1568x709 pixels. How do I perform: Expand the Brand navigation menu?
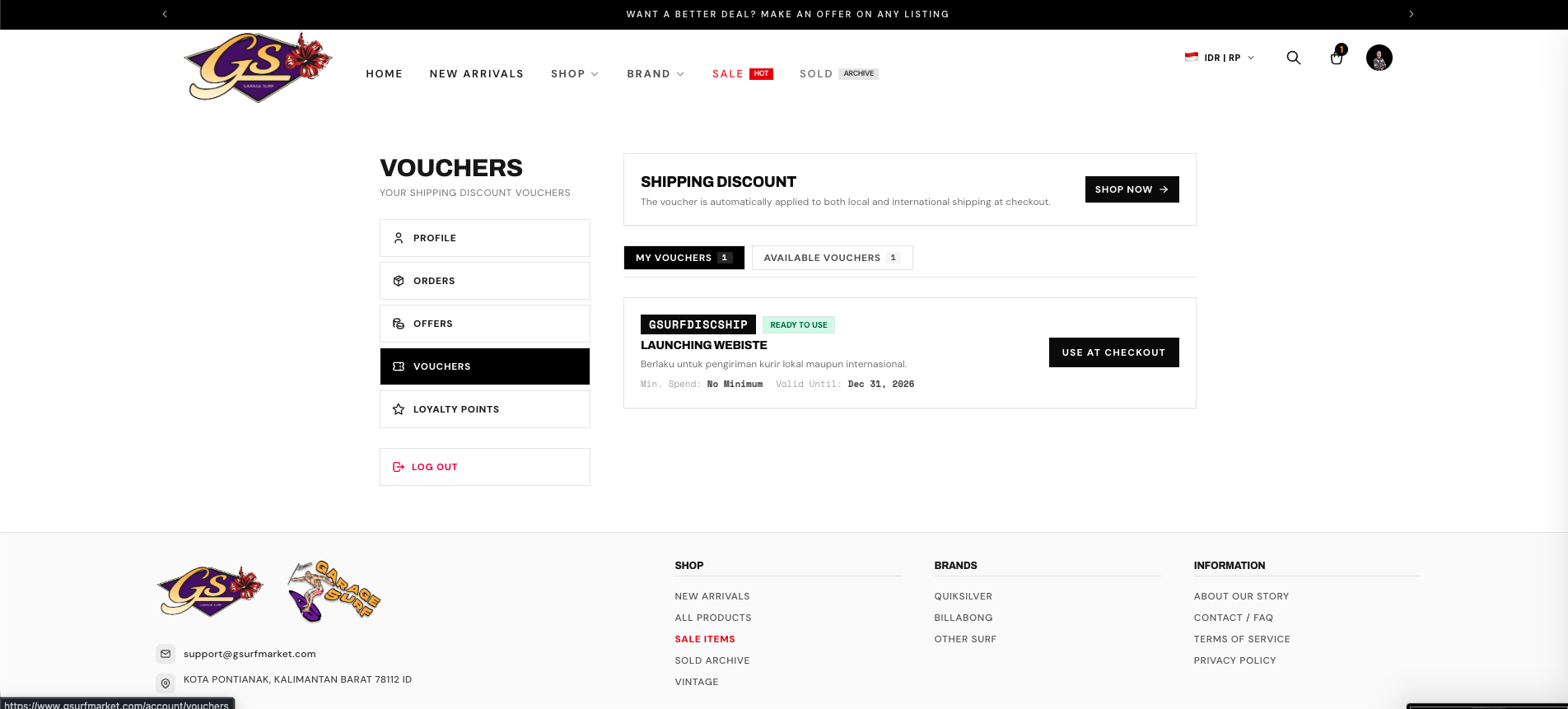(656, 74)
